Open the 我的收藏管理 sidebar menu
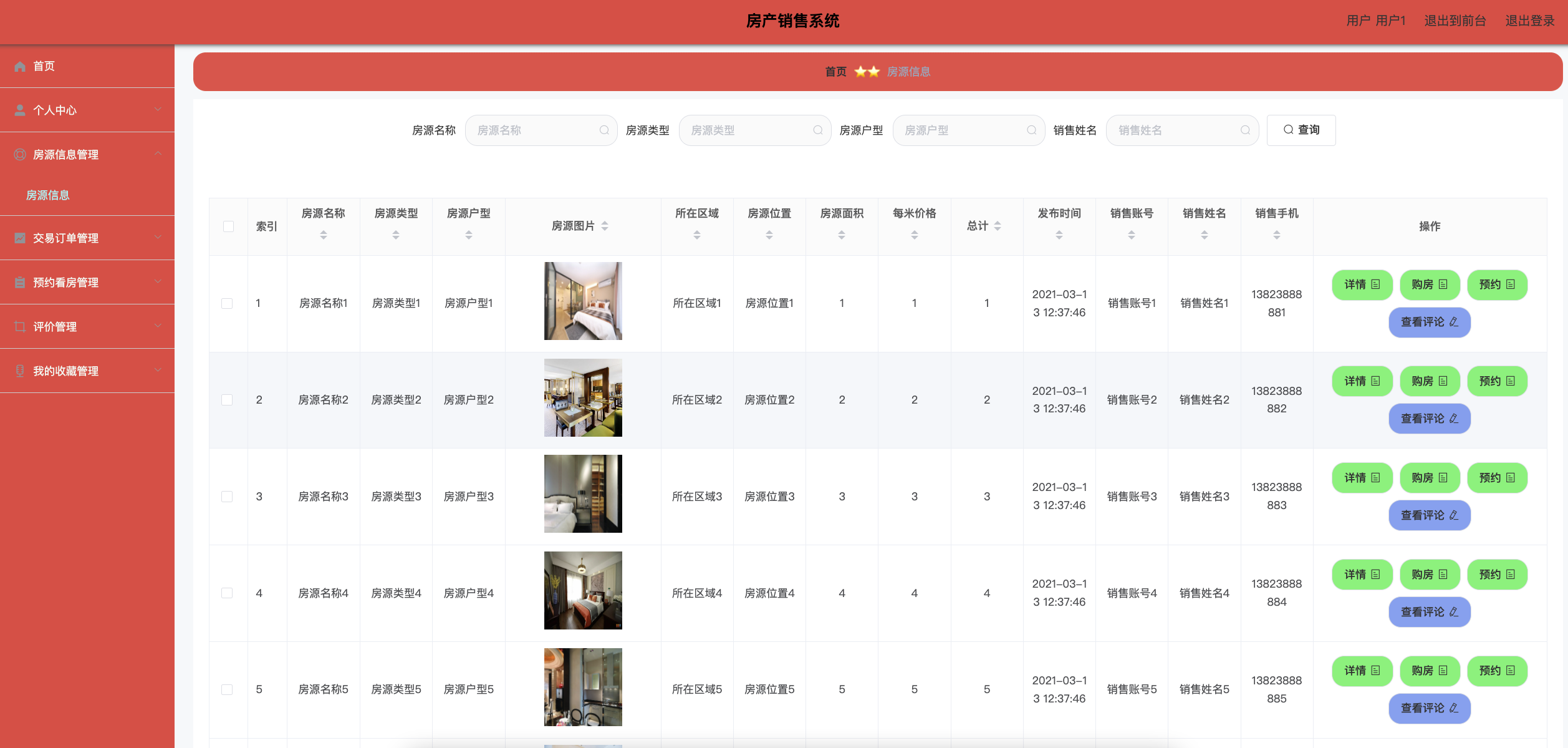Screen dimensions: 1568x748 pos(87,371)
